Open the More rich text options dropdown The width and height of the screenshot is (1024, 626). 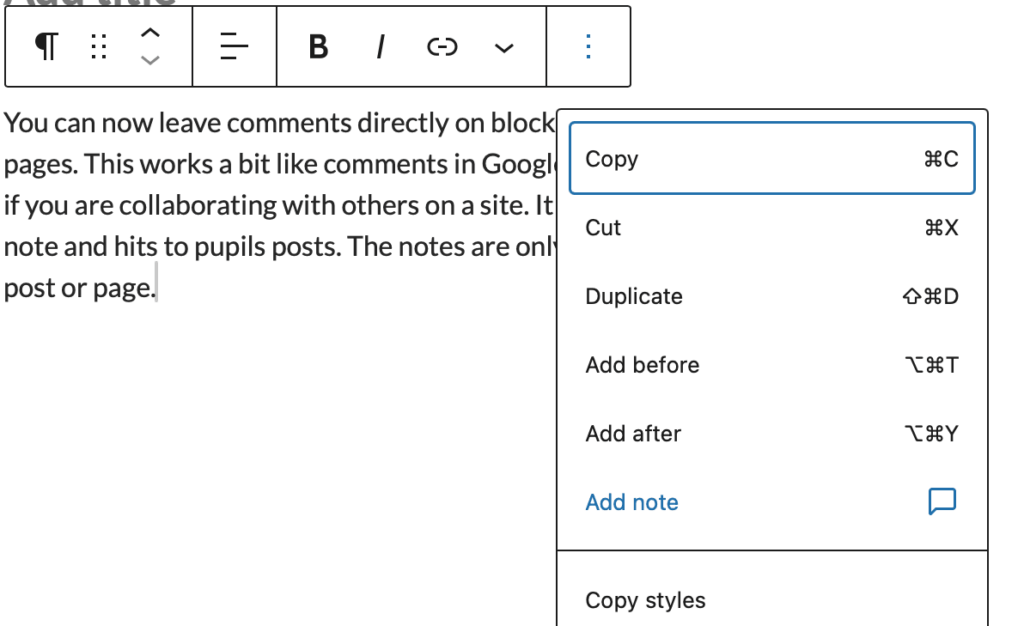coord(504,48)
